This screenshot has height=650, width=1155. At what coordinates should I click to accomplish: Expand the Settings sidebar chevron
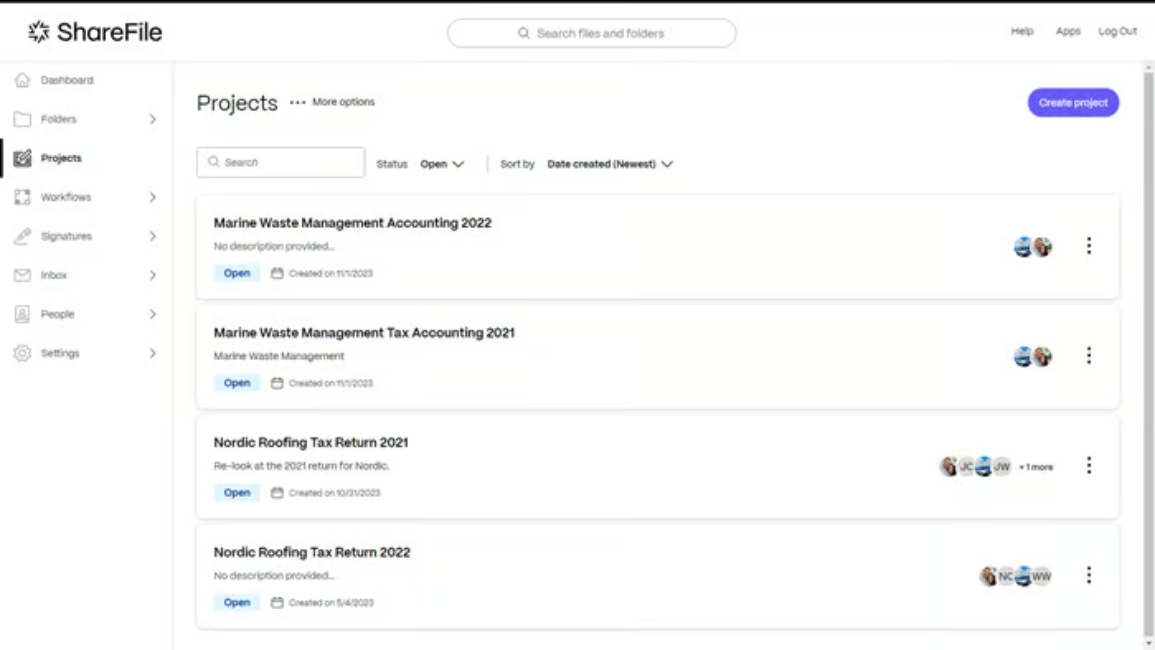[152, 353]
